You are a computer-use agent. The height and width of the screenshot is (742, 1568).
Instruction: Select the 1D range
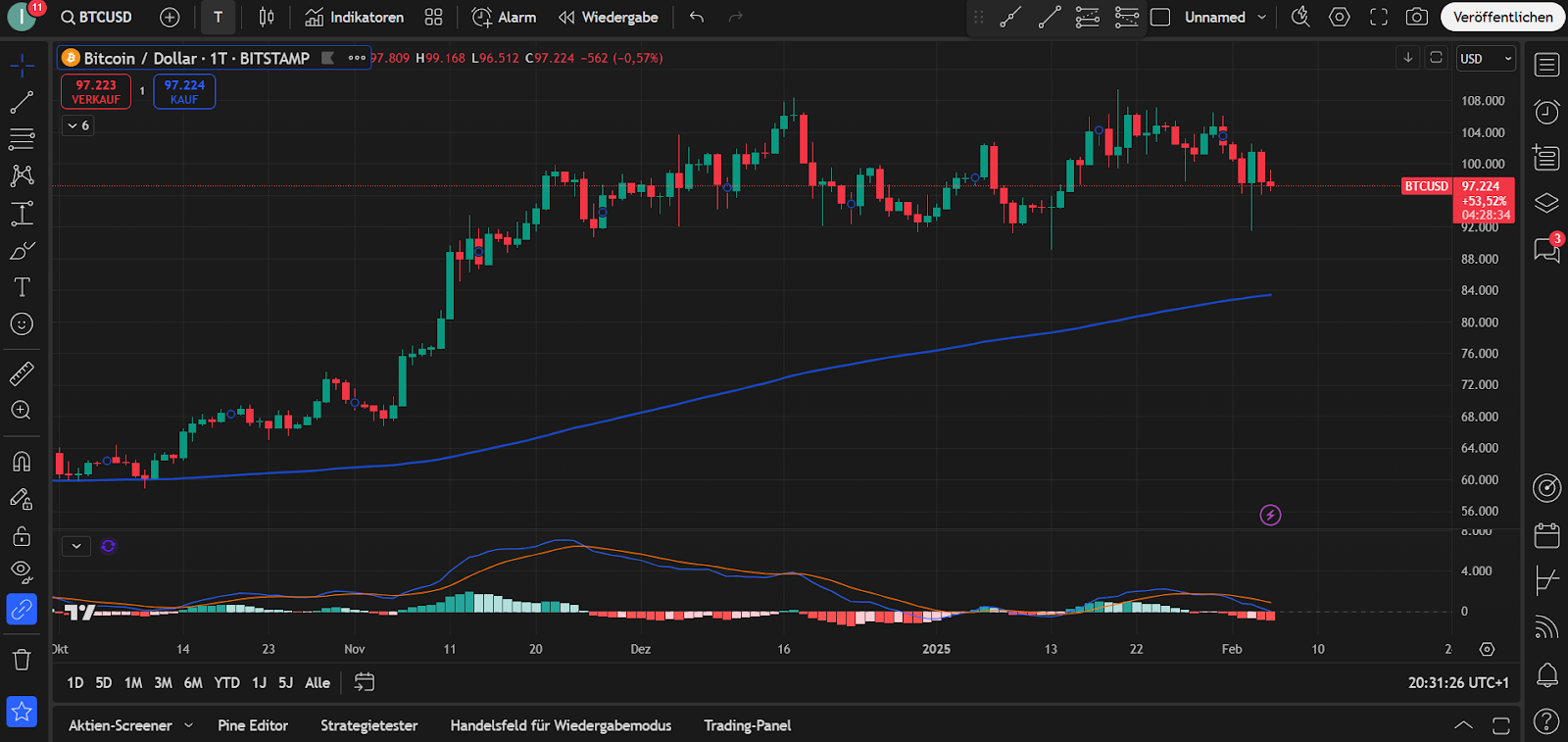click(x=75, y=683)
